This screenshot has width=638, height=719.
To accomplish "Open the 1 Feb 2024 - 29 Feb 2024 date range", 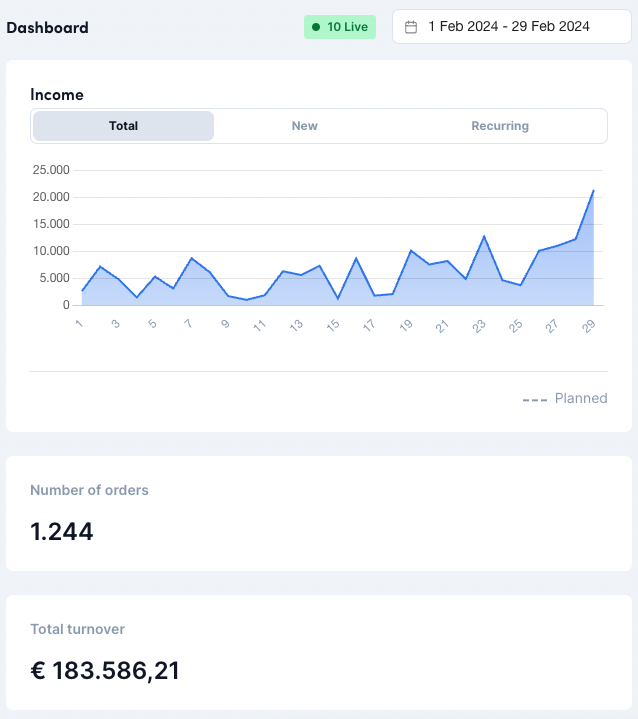I will click(508, 27).
